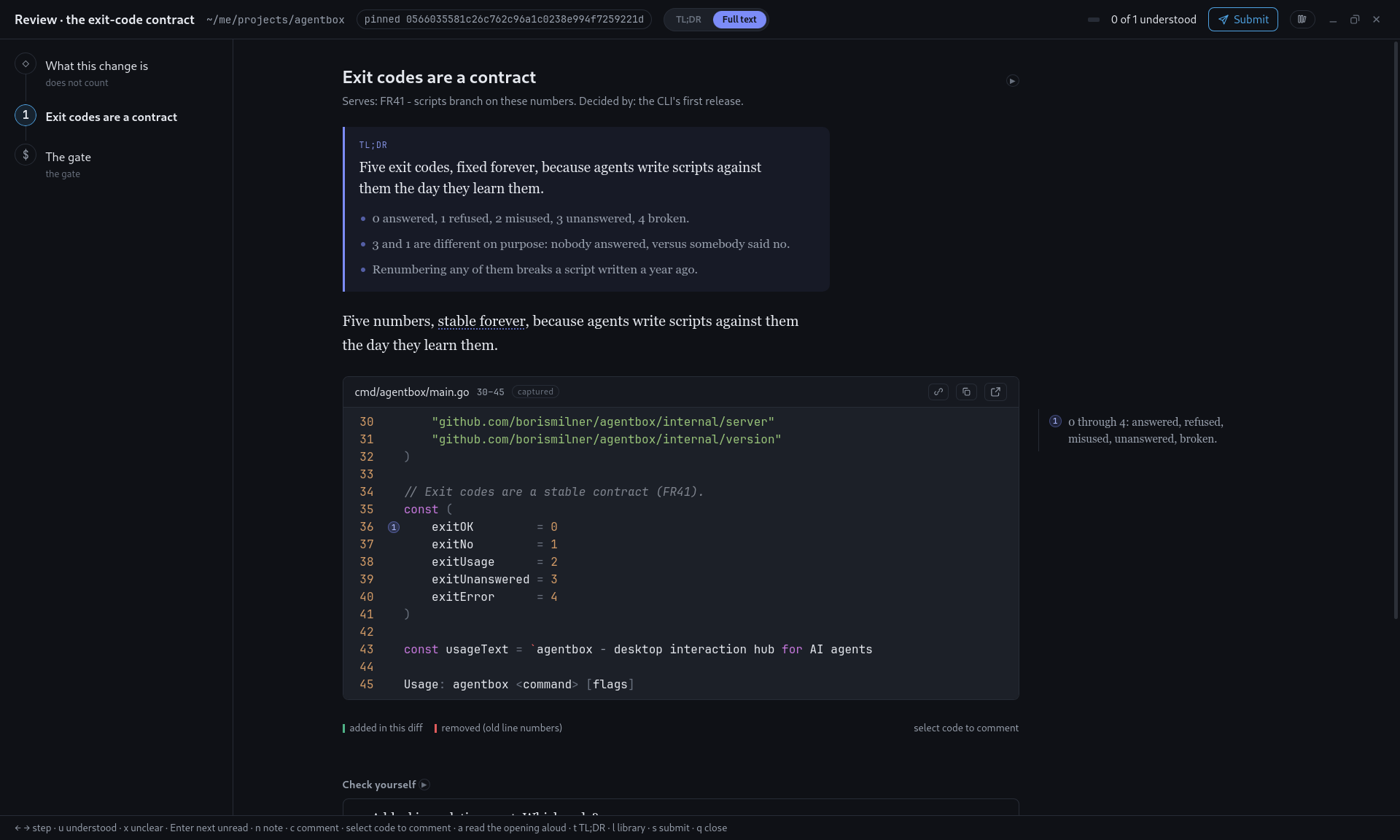Click the '0 answered, 1 refused' bullet
The width and height of the screenshot is (1400, 840).
(530, 219)
